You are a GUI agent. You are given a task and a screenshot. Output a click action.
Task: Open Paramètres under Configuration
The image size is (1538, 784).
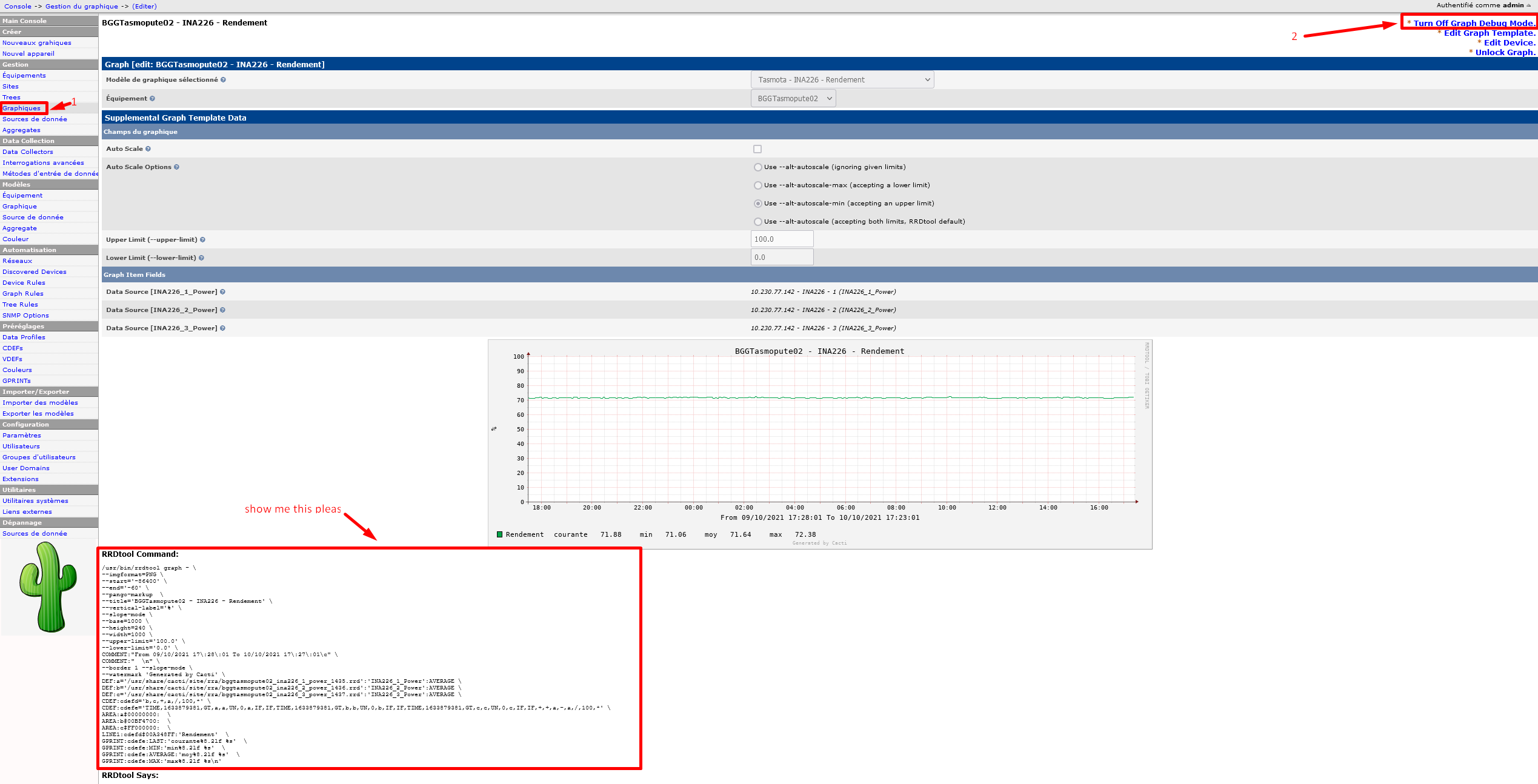pos(22,436)
